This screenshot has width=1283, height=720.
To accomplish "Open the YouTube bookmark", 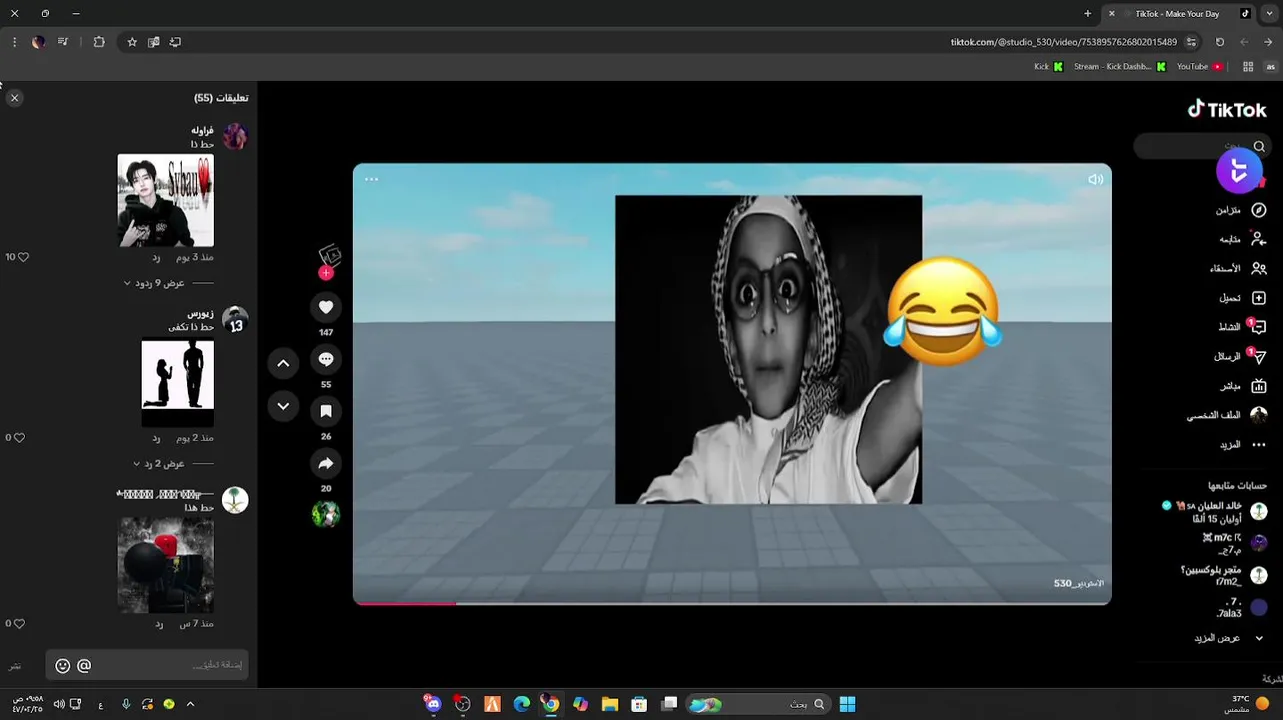I will coord(1200,67).
